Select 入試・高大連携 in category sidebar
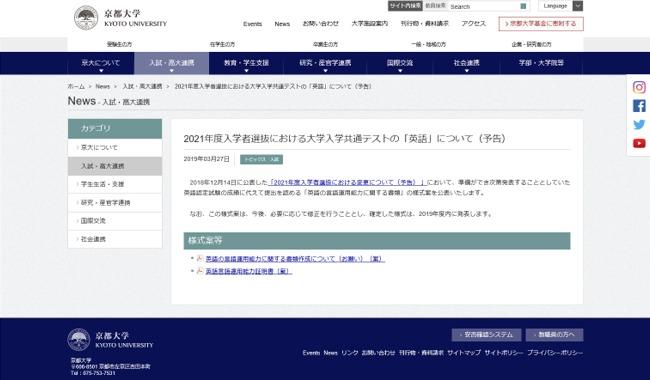This screenshot has height=380, width=650. (115, 166)
